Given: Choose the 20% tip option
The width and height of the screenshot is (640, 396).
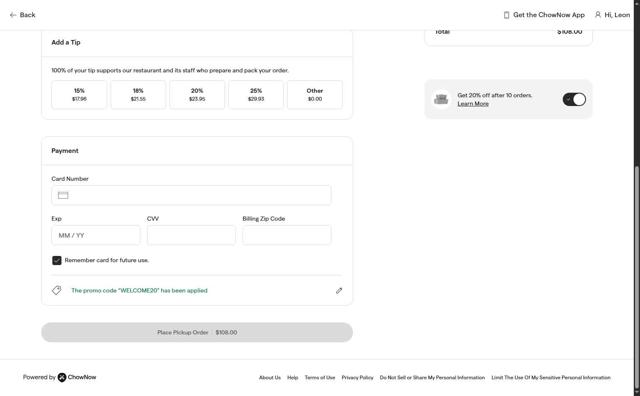Looking at the screenshot, I should (197, 95).
